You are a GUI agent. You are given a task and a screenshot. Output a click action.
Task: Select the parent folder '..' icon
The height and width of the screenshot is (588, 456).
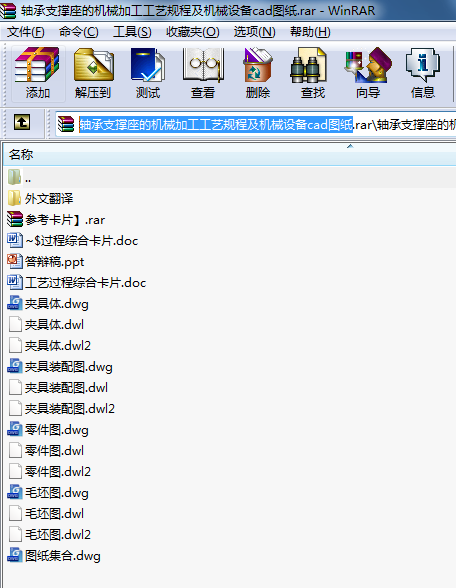15,177
